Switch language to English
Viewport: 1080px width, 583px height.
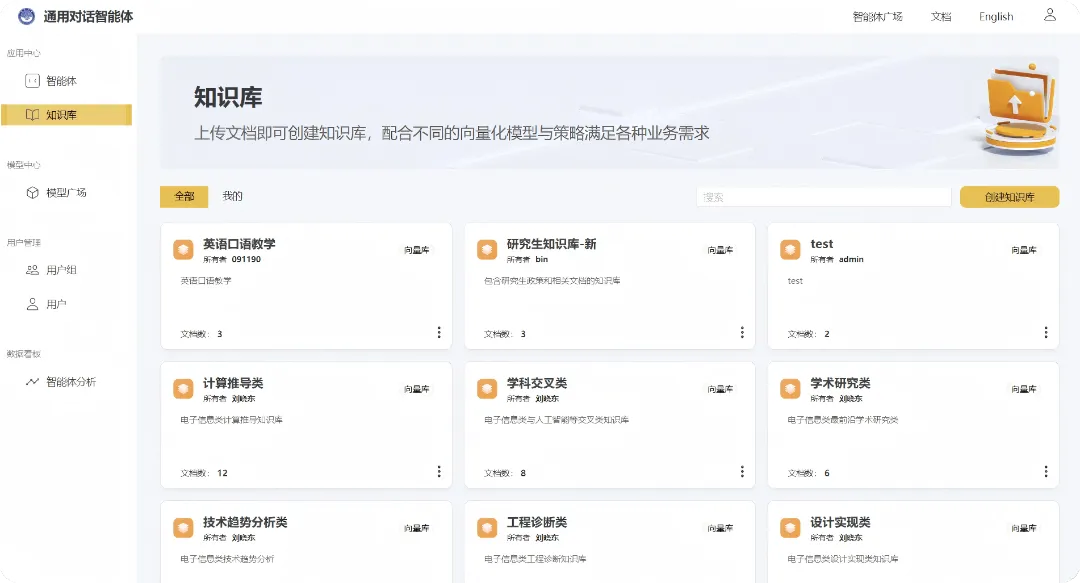996,17
